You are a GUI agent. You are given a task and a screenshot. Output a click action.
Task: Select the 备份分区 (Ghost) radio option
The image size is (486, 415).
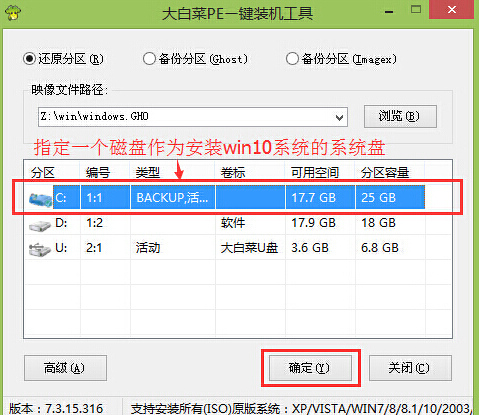click(x=149, y=59)
